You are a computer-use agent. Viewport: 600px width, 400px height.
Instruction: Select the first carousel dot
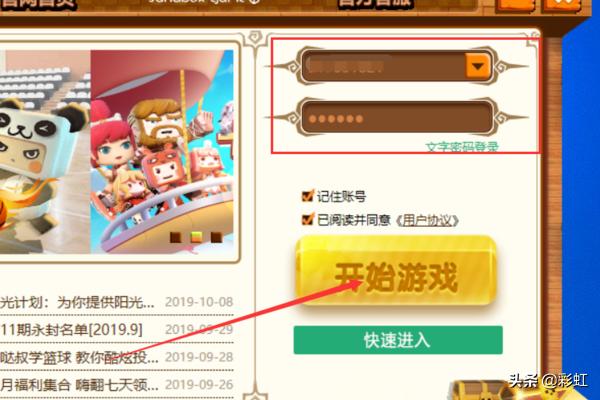coord(175,237)
